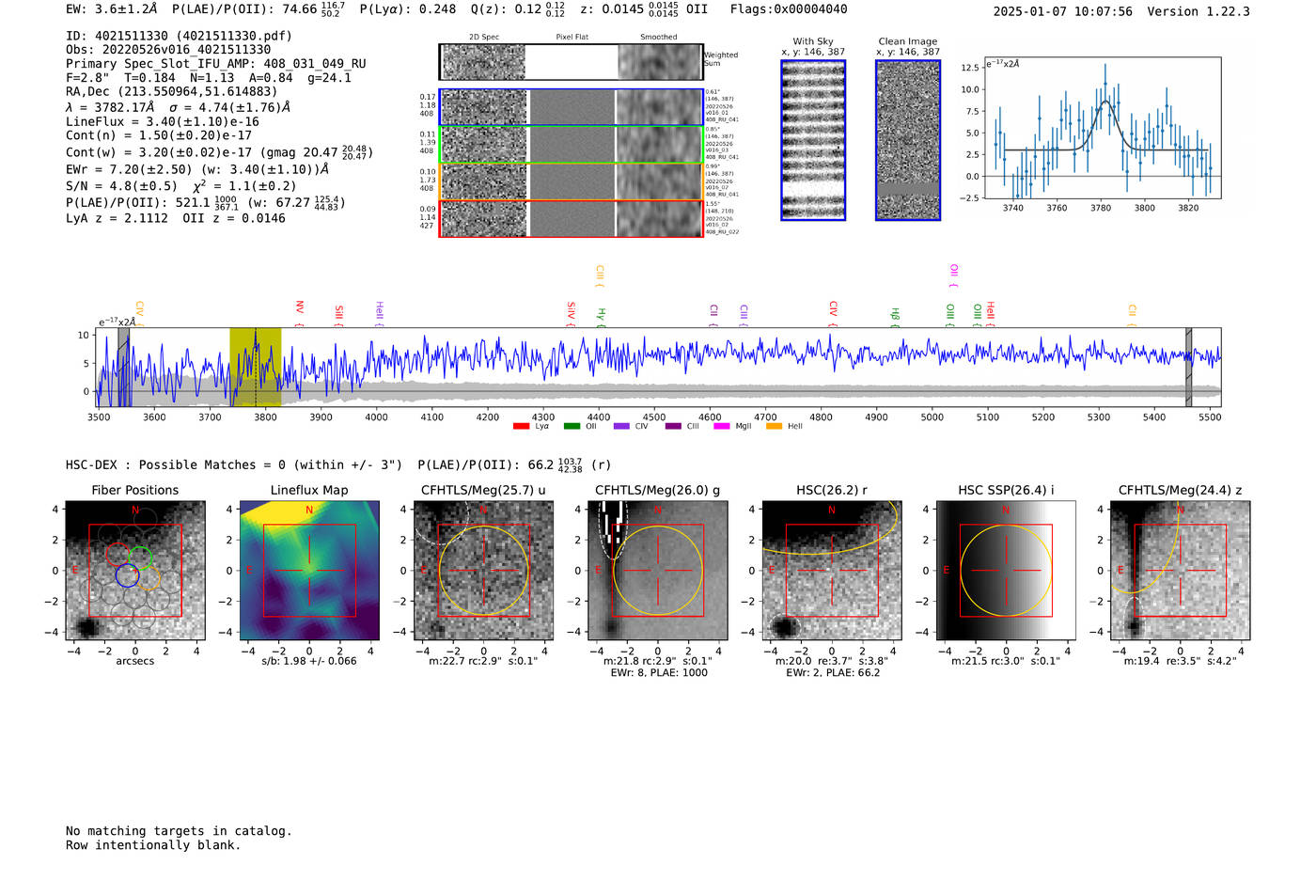Click the orange CIII marker above 4400
Screen dimensions: 1316x896
pos(600,276)
